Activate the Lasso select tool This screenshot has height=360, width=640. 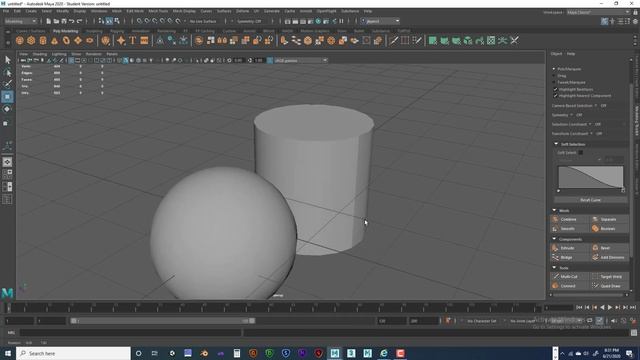tap(7, 73)
